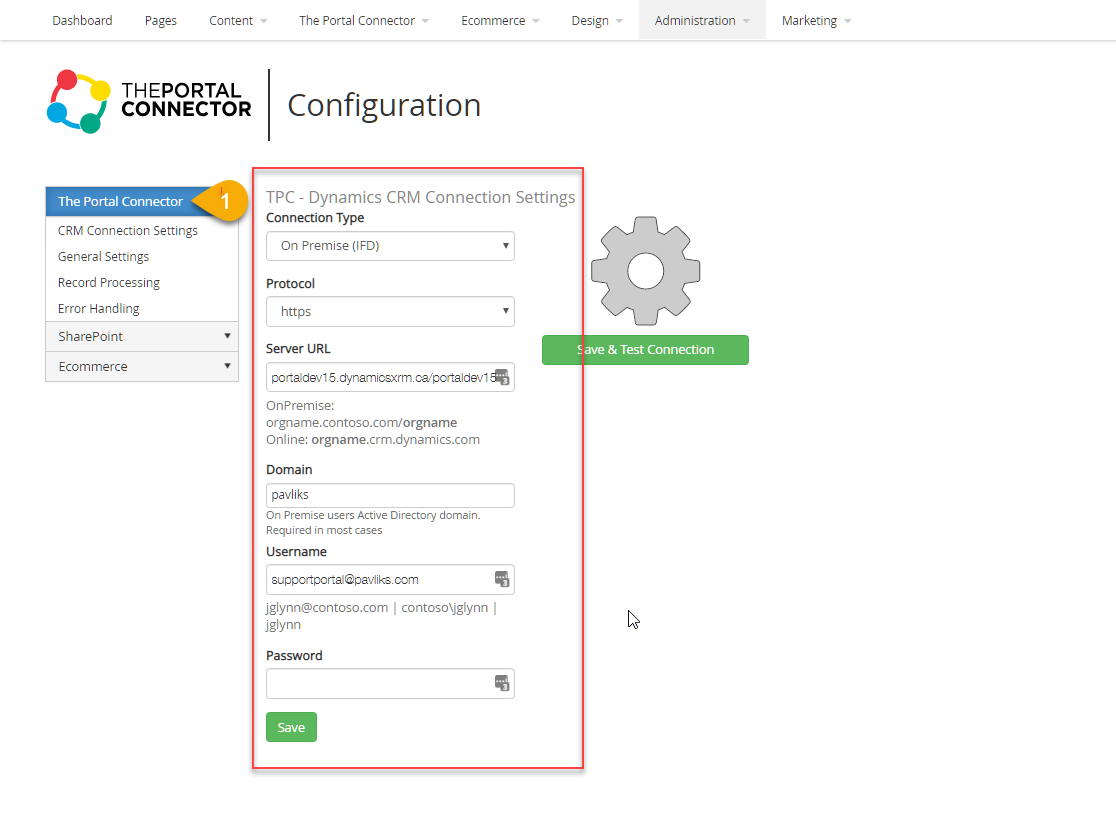Click the TPC - Dynamics CRM Connection Settings heading
Image resolution: width=1116 pixels, height=816 pixels.
coord(421,197)
